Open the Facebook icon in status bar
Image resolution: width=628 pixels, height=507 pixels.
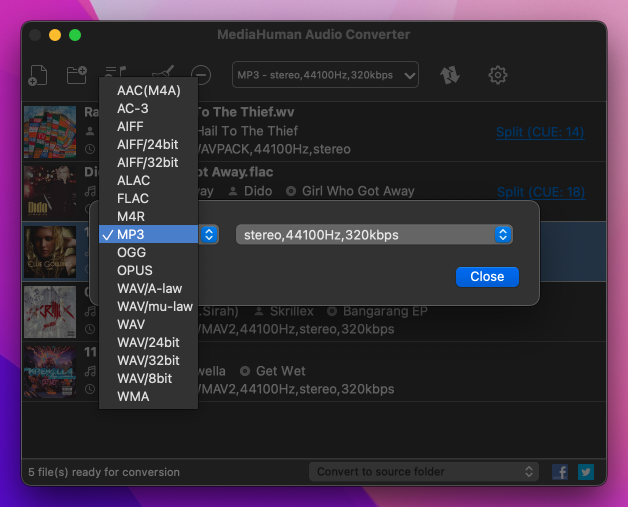tap(560, 472)
